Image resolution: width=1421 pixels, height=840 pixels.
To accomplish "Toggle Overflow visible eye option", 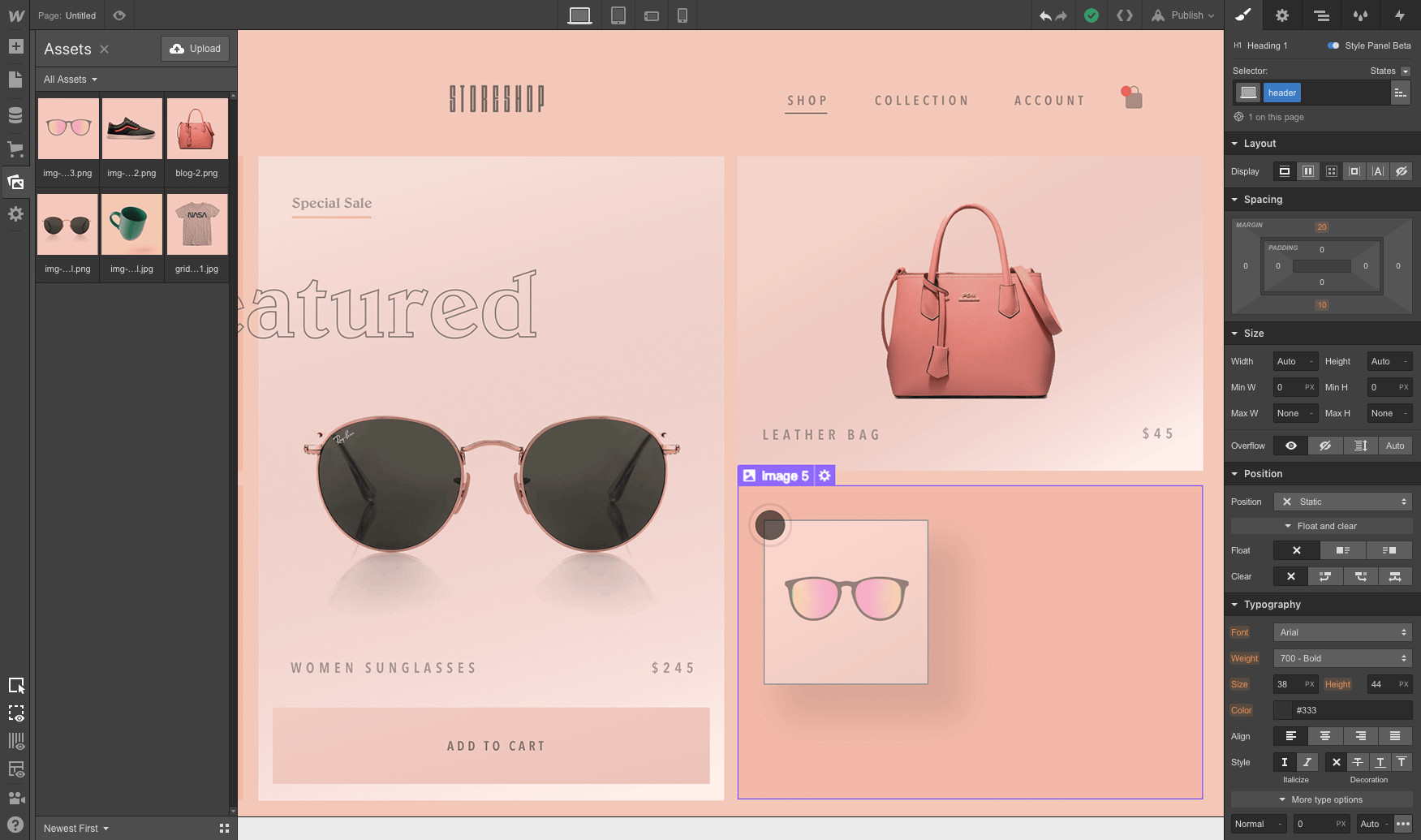I will tap(1290, 446).
